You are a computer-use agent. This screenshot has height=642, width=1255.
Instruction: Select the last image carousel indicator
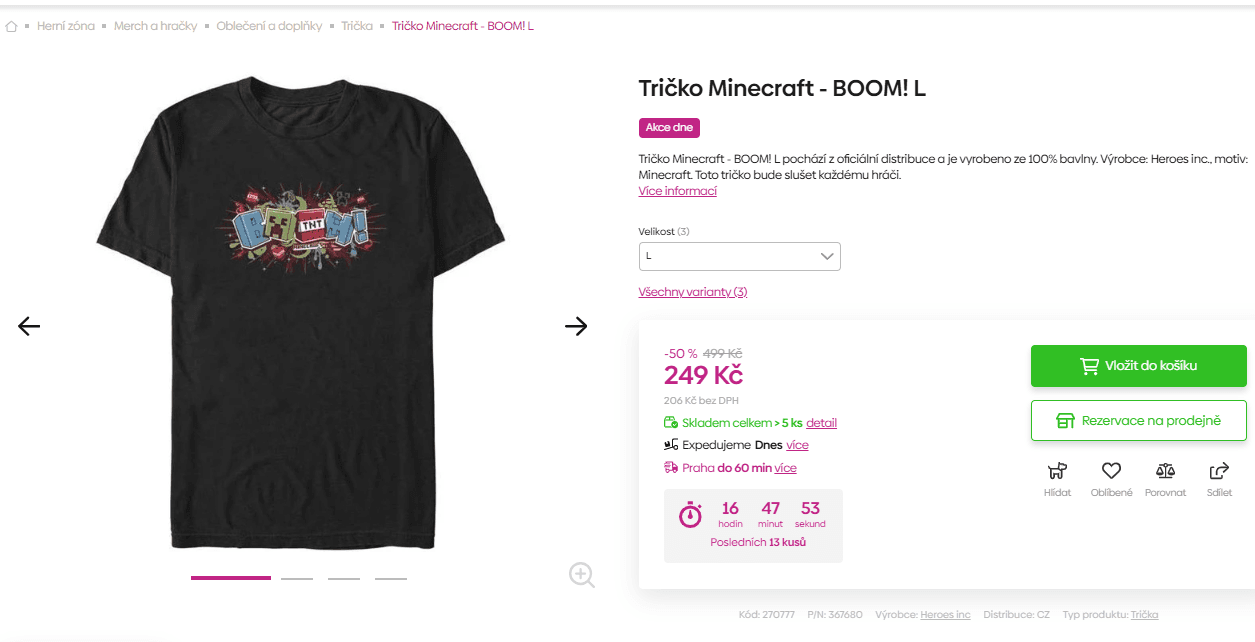[391, 578]
